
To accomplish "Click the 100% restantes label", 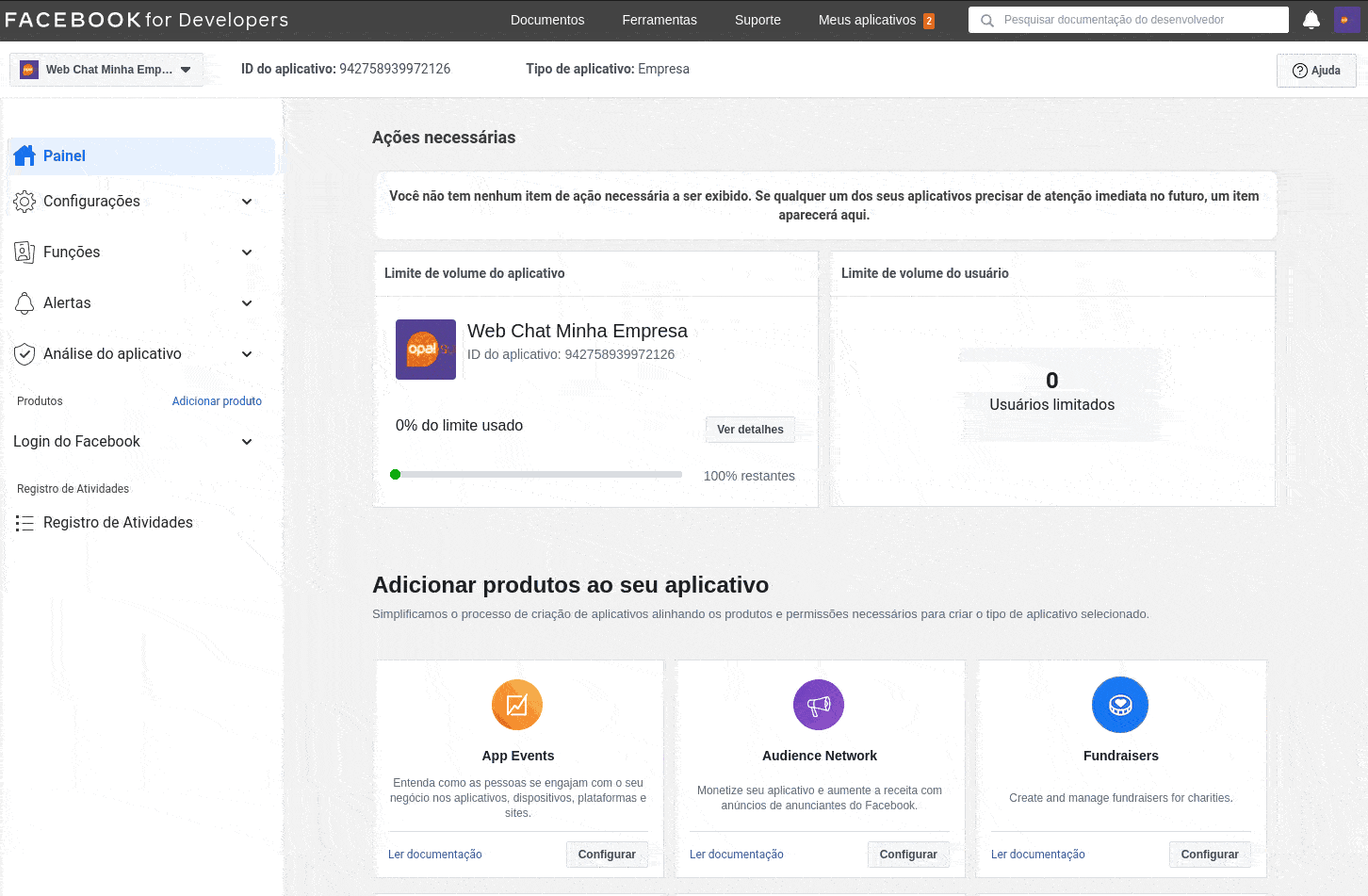I will pyautogui.click(x=749, y=476).
